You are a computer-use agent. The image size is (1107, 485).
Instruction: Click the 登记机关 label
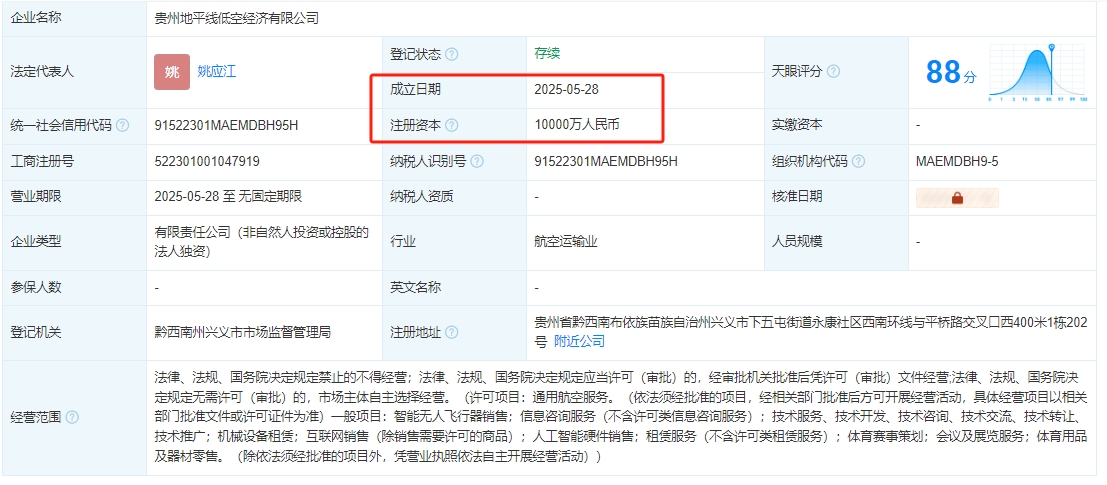point(36,333)
